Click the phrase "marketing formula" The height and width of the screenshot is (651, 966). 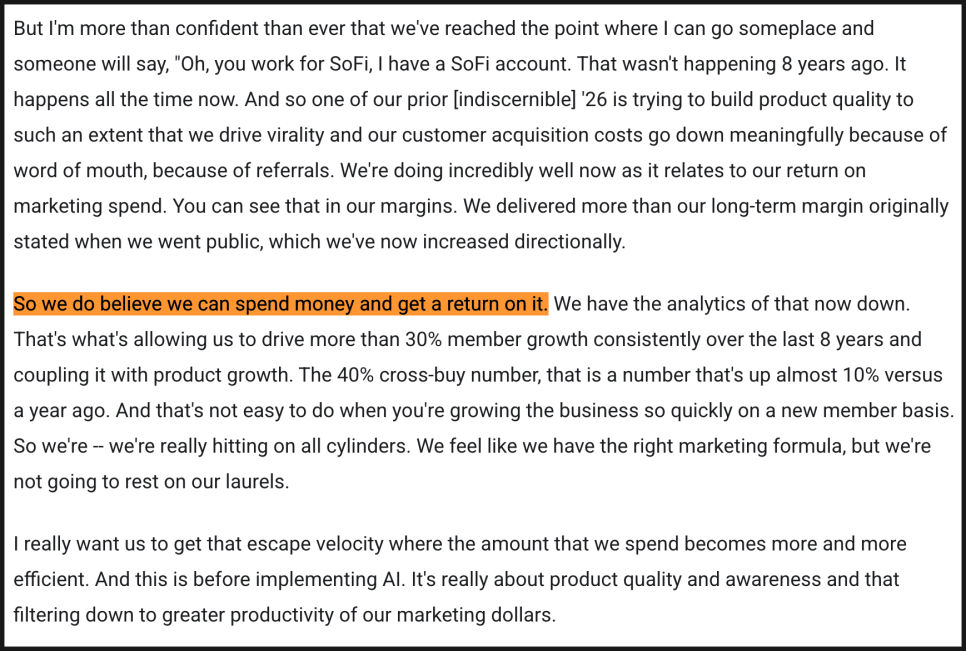point(775,446)
